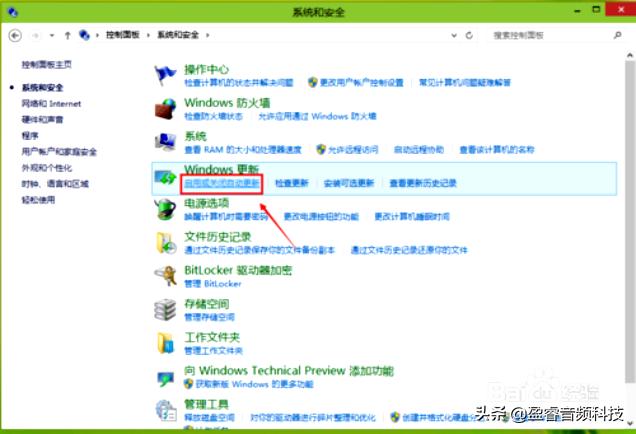The image size is (636, 434).
Task: Click 通过文件历史记录还原你的文件
Action: pyautogui.click(x=409, y=250)
